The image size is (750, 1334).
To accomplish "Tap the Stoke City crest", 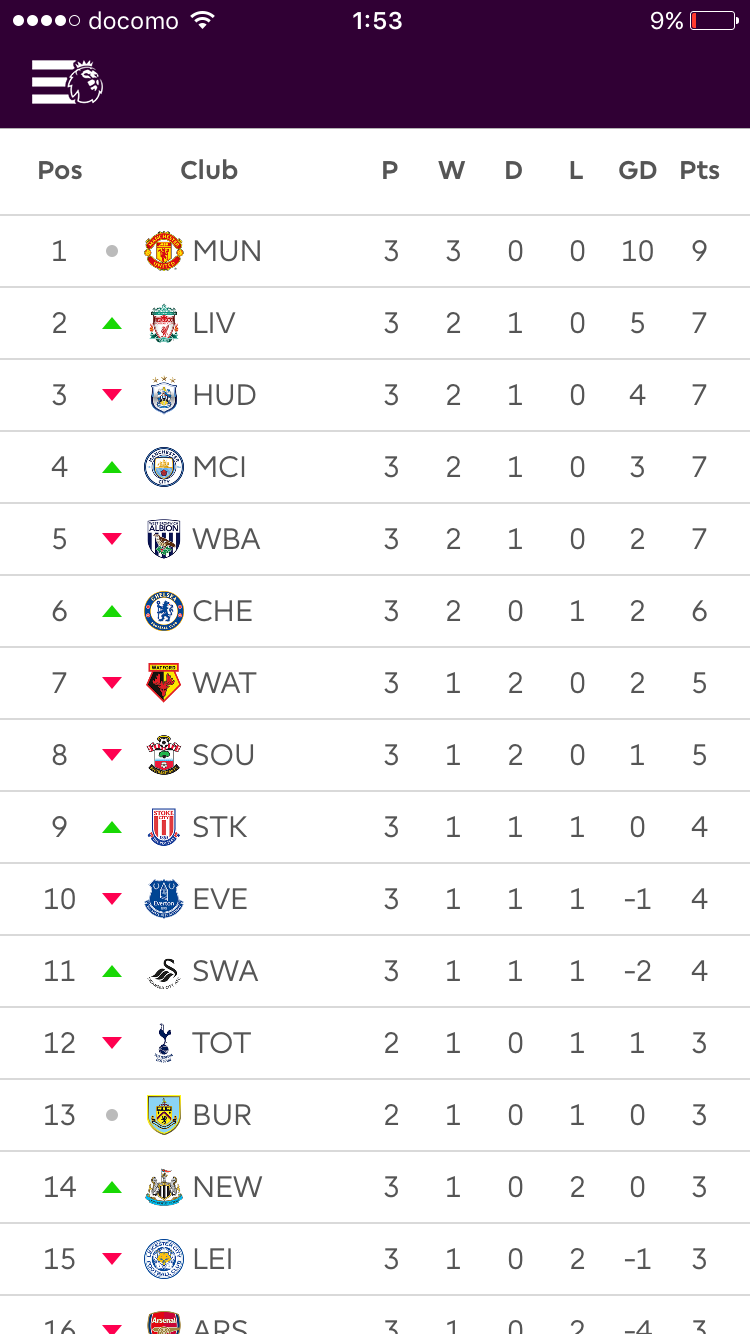I will click(x=164, y=827).
